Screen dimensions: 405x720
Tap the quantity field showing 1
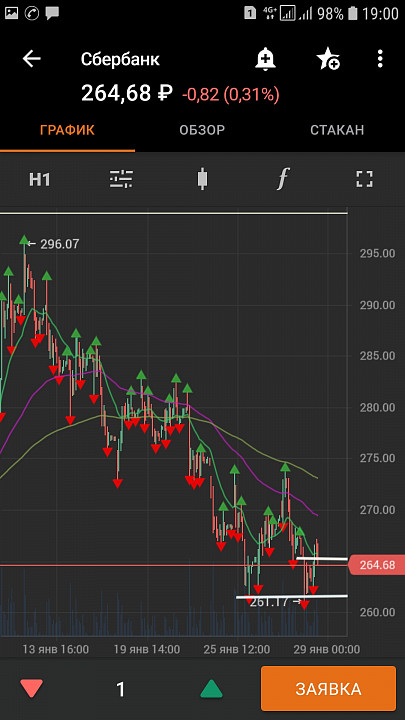click(x=120, y=689)
